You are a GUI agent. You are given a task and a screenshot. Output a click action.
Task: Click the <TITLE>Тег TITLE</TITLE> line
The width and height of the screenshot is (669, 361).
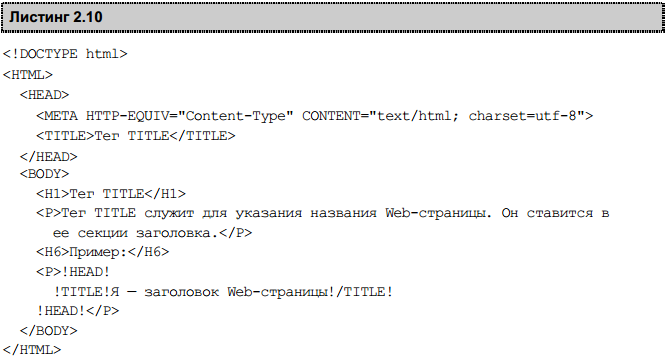coord(136,136)
